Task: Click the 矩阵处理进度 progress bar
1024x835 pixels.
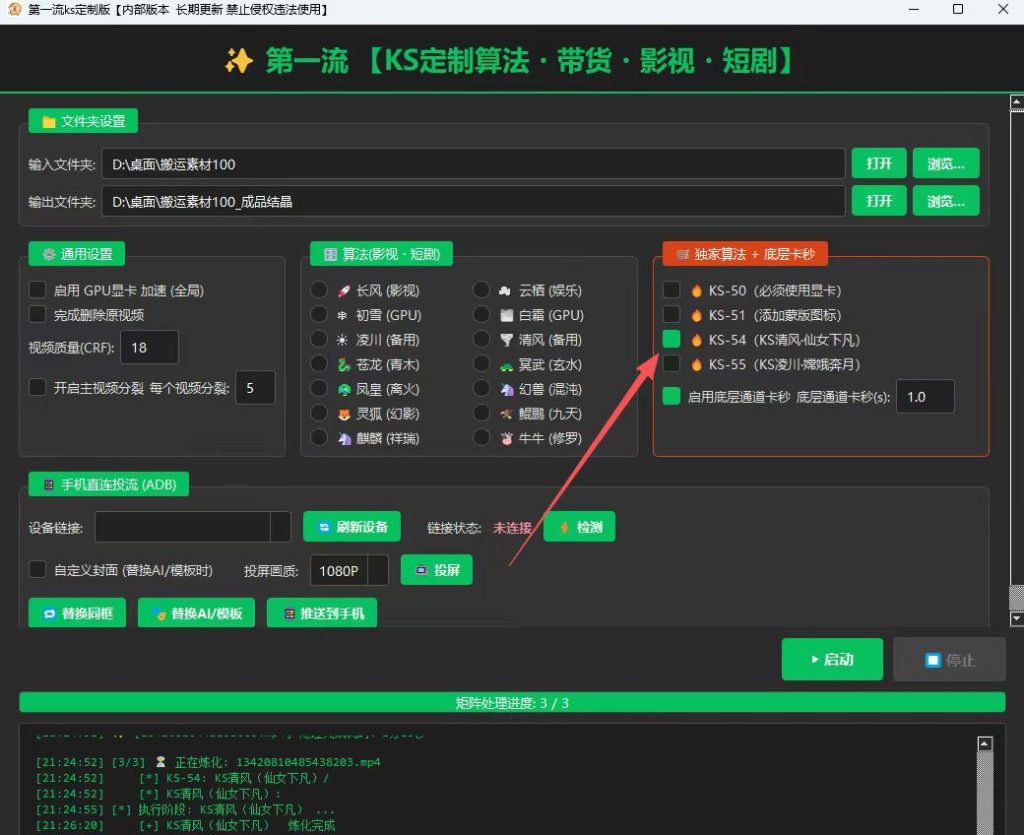Action: 512,702
